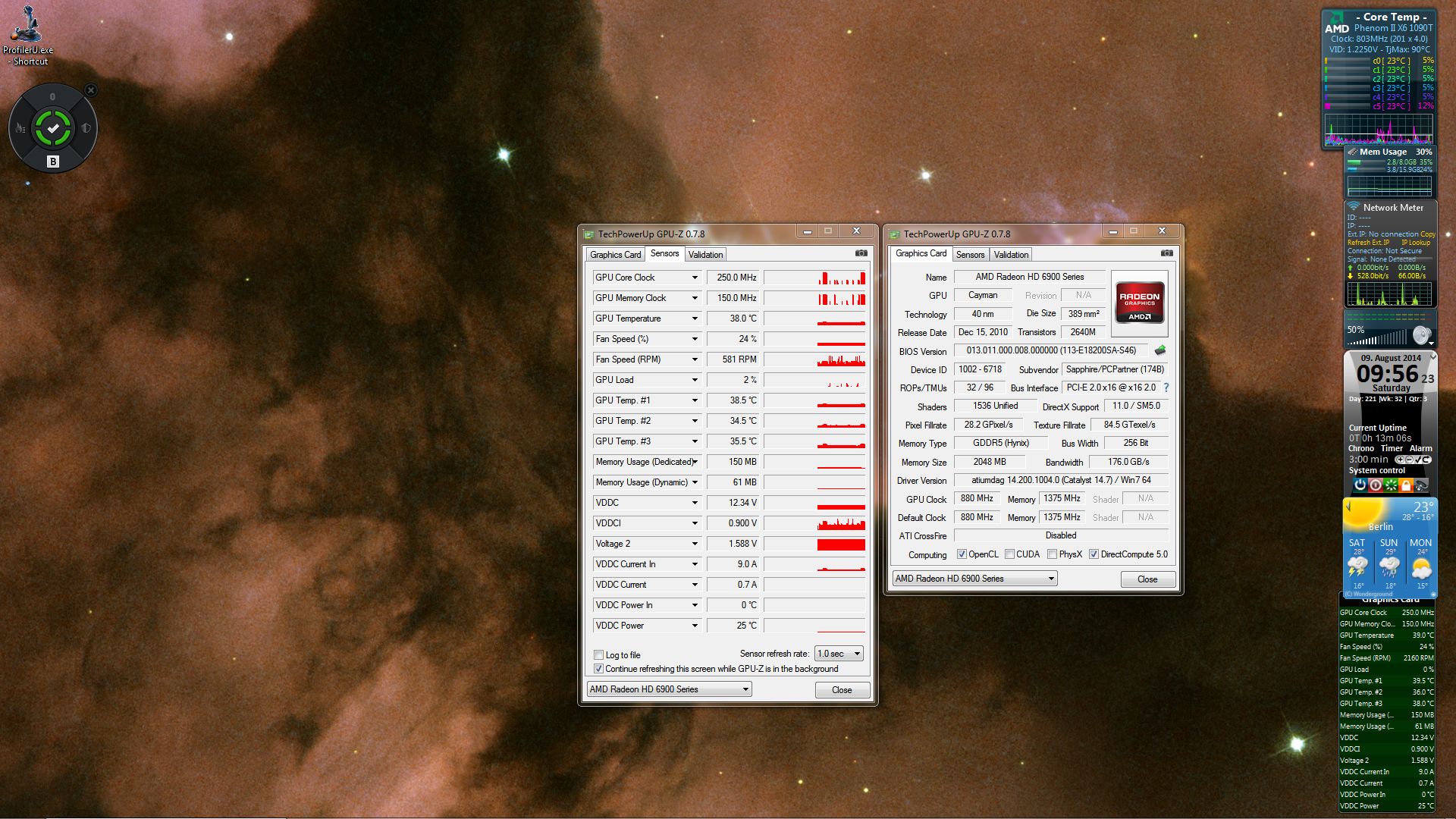The image size is (1456, 819).
Task: Increase timer with the plus icon
Action: pos(1400,460)
